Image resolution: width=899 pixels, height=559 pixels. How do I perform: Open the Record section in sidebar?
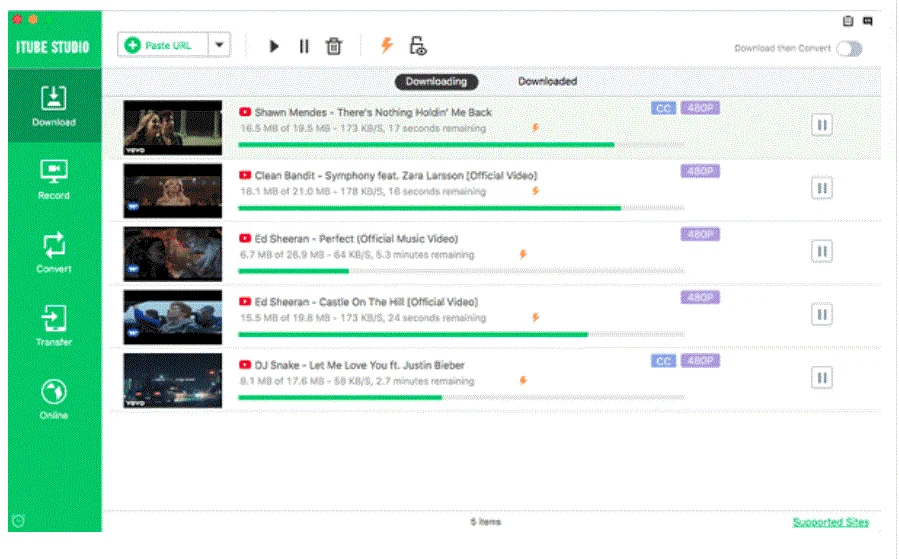click(x=54, y=179)
